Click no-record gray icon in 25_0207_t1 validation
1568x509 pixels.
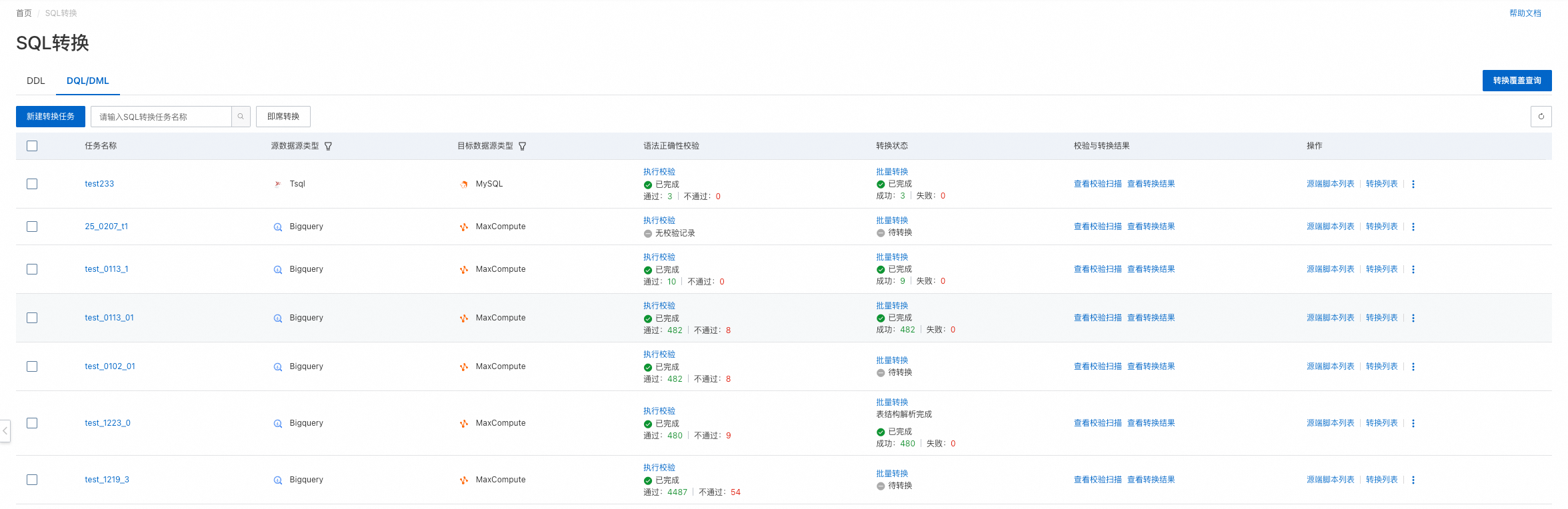[x=647, y=233]
